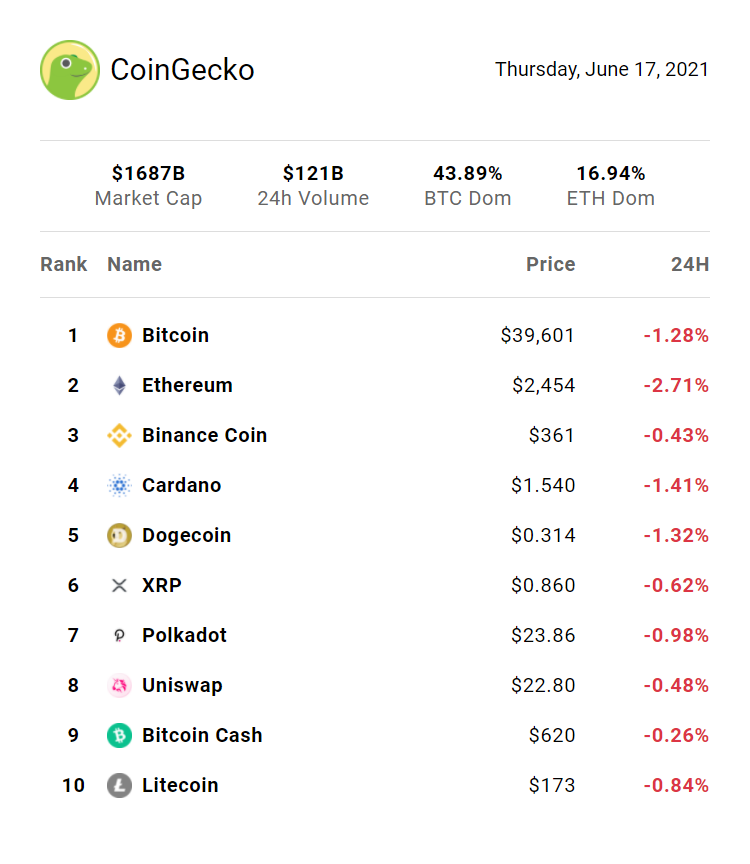
Task: Click the Dogecoin shiba icon
Action: (119, 536)
